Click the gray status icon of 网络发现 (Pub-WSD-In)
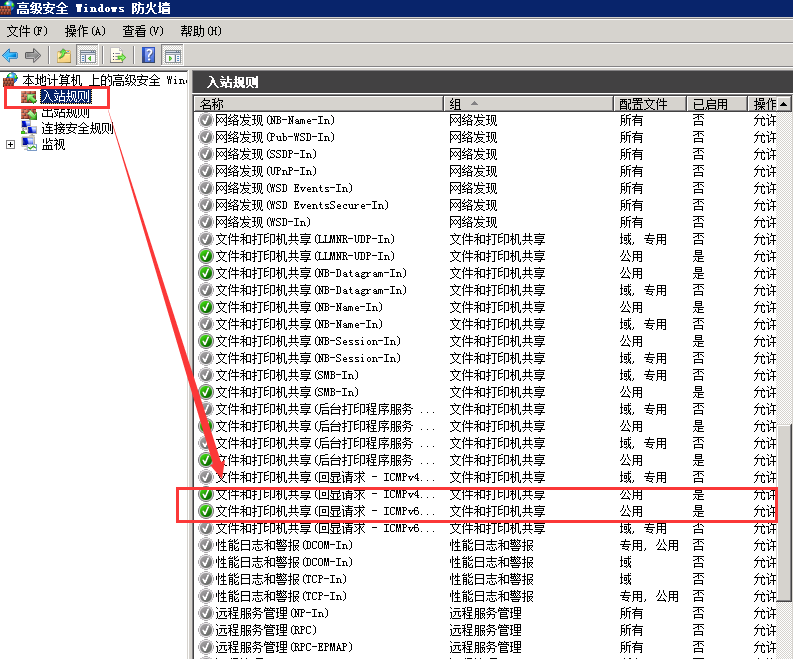The width and height of the screenshot is (793, 659). [206, 137]
